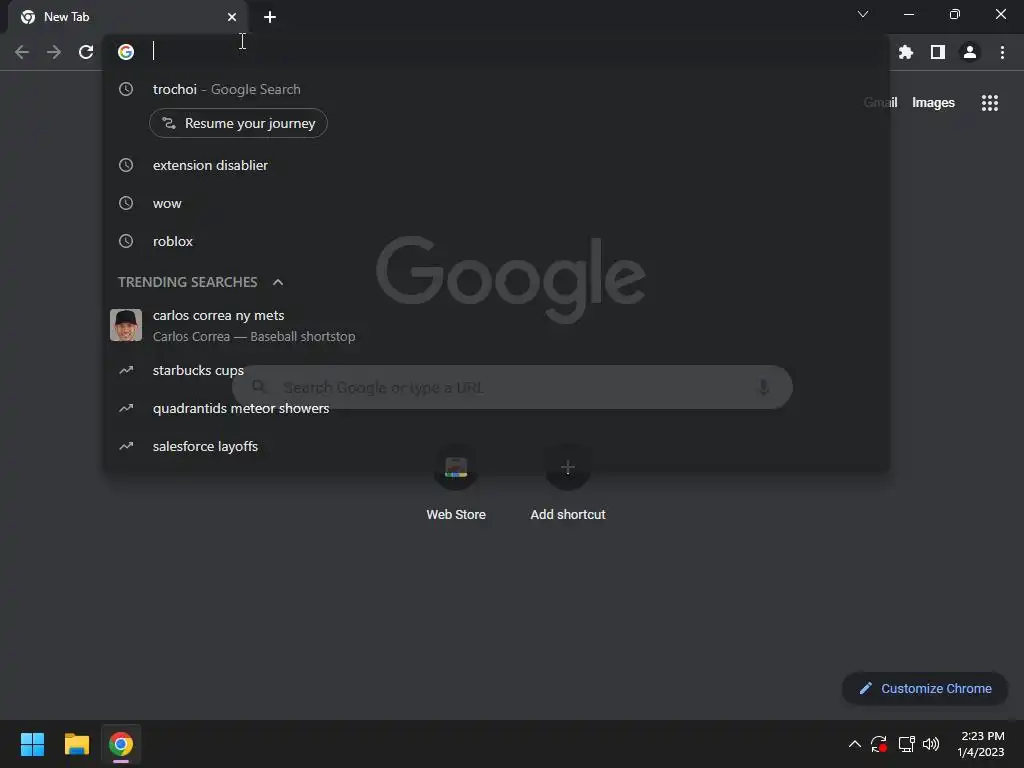1024x768 pixels.
Task: Select the trochoi Google Search suggestion
Action: (496, 89)
